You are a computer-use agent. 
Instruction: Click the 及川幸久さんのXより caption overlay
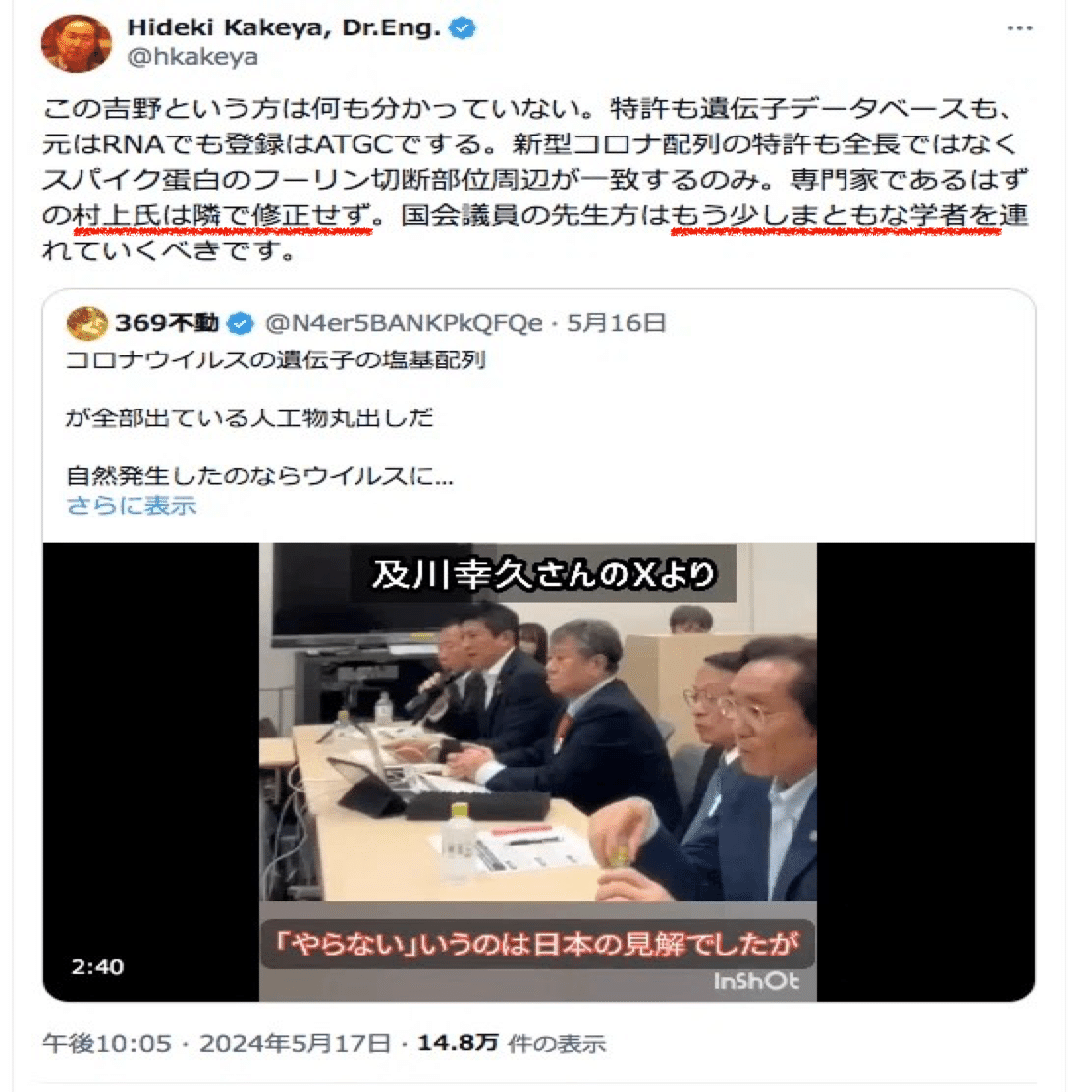tap(544, 574)
